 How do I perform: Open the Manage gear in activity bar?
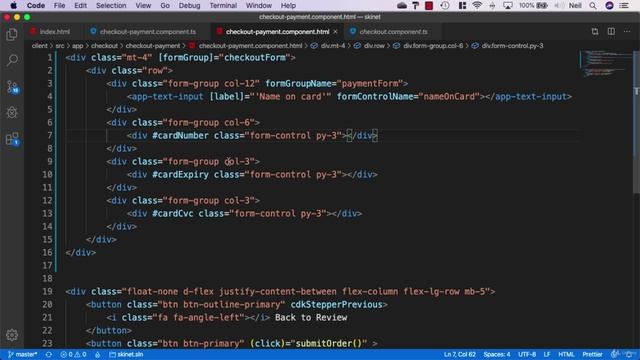(12, 335)
